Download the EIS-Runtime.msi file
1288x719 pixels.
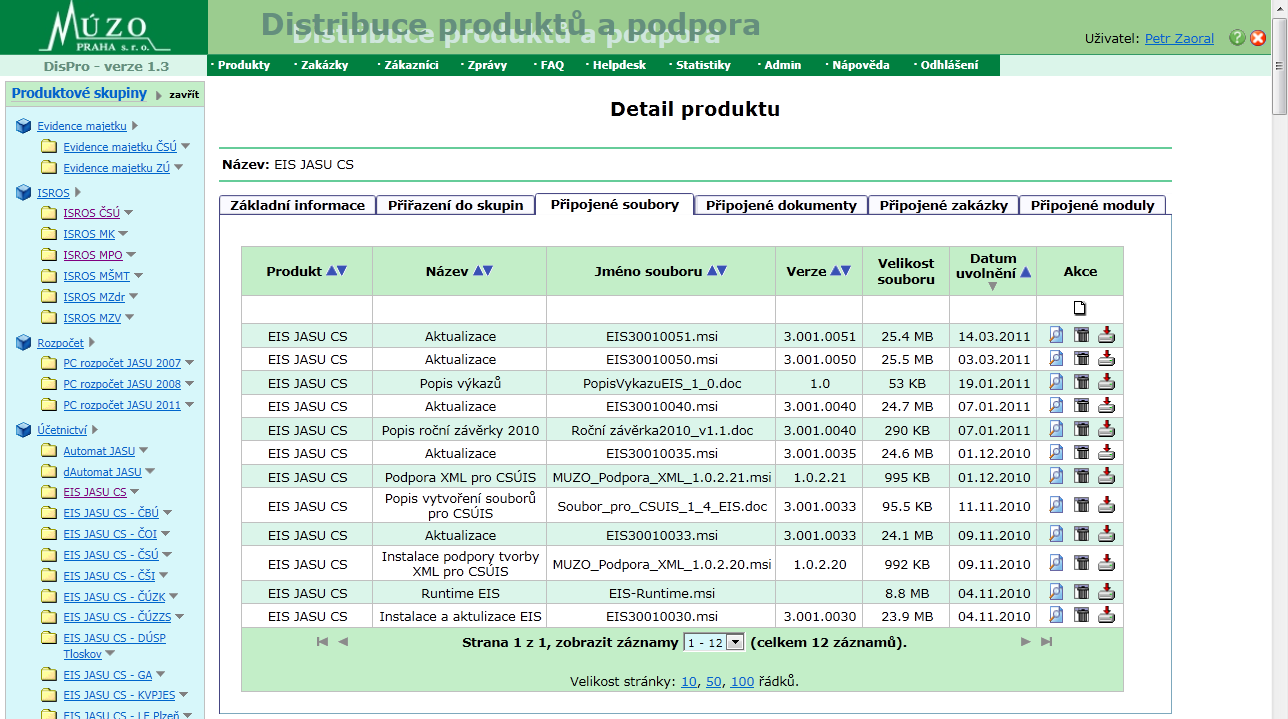tap(1106, 593)
